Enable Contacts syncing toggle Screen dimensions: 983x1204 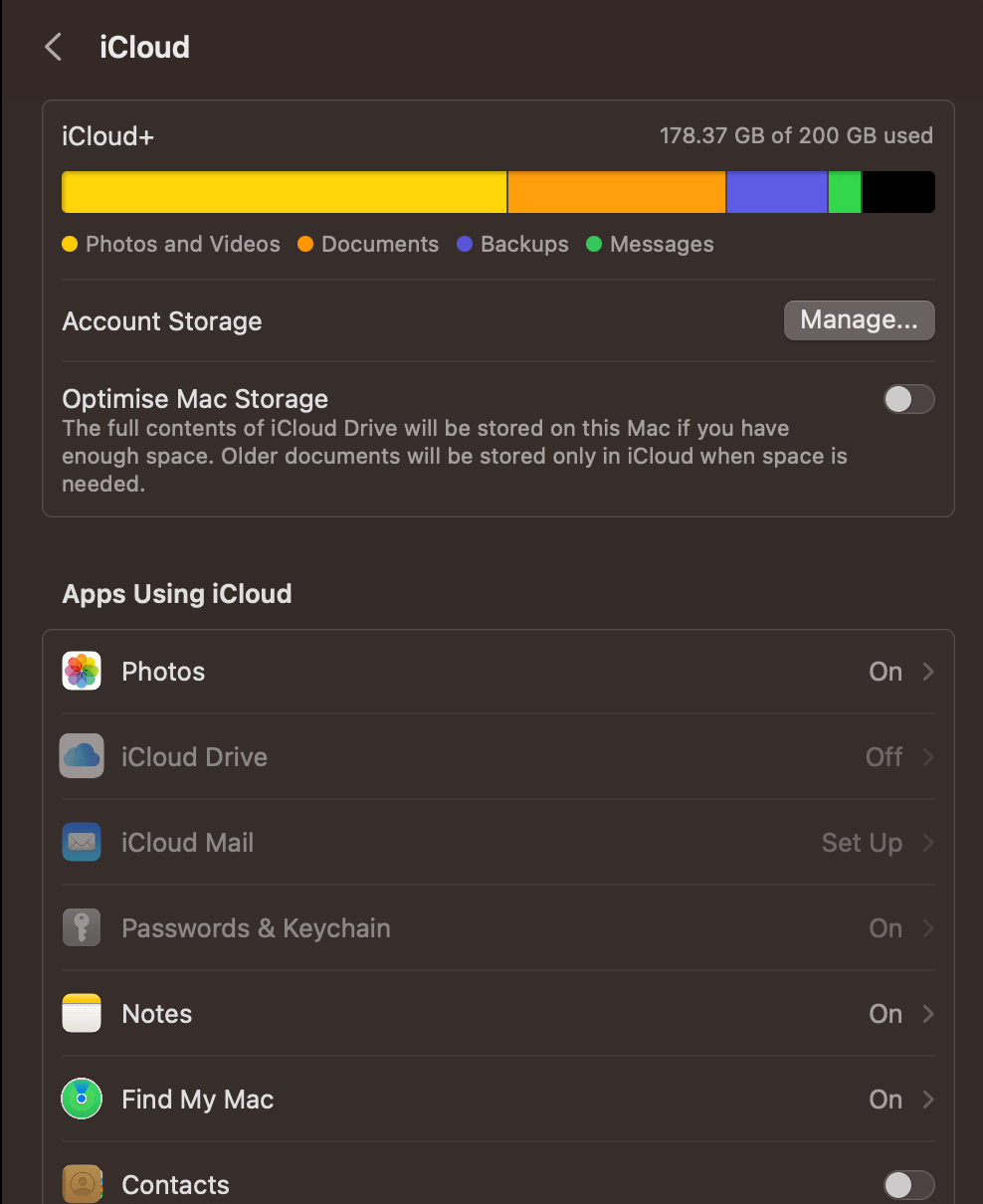click(x=908, y=1184)
